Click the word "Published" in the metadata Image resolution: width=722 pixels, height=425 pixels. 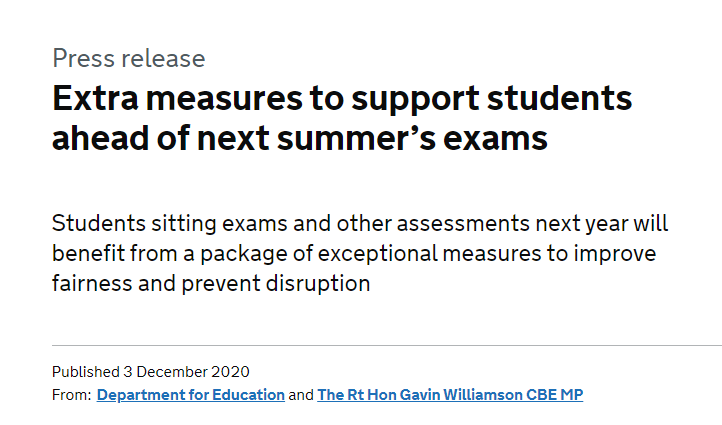click(86, 372)
